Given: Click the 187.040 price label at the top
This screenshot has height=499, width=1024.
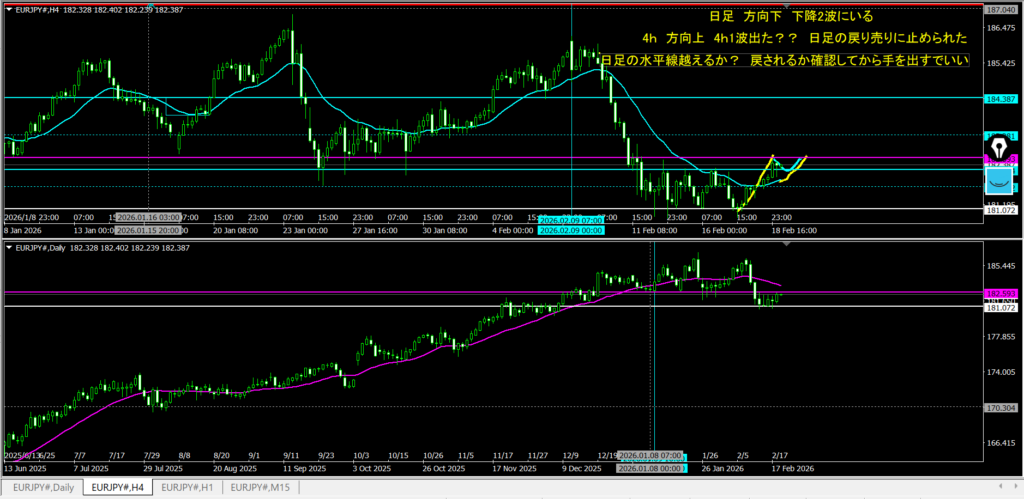Looking at the screenshot, I should tap(1002, 9).
